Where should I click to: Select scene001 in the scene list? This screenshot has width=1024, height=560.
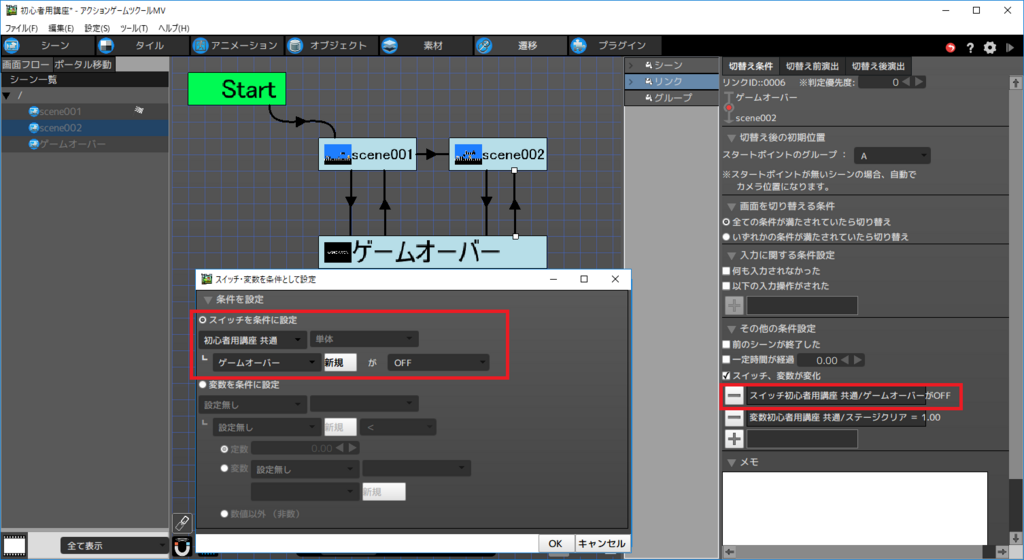tap(60, 112)
